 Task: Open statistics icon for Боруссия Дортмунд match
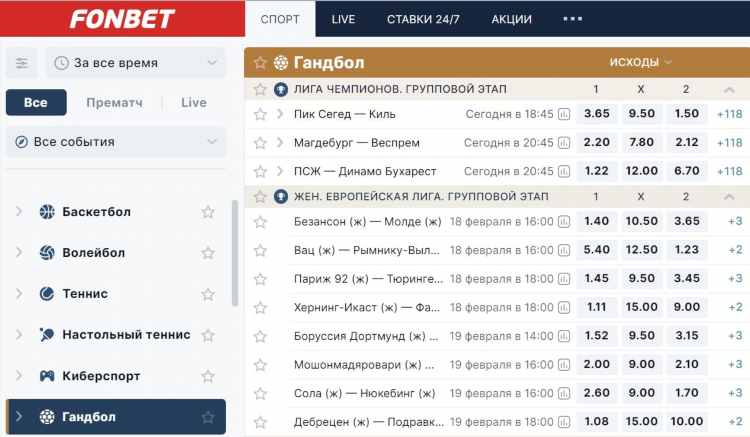(564, 337)
